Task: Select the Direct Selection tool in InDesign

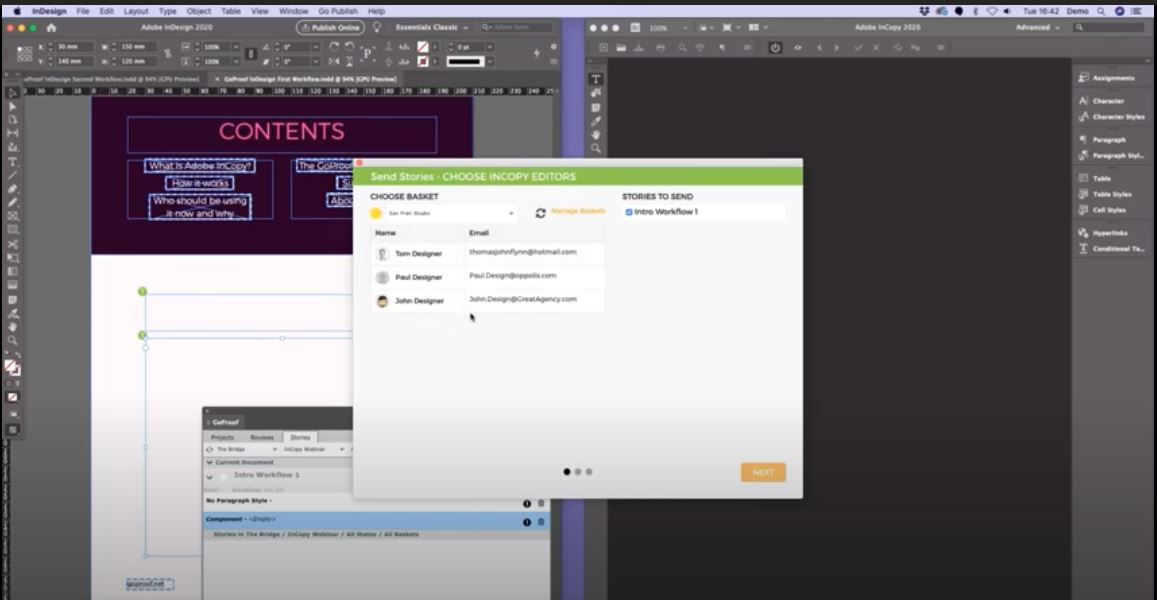Action: [x=13, y=106]
